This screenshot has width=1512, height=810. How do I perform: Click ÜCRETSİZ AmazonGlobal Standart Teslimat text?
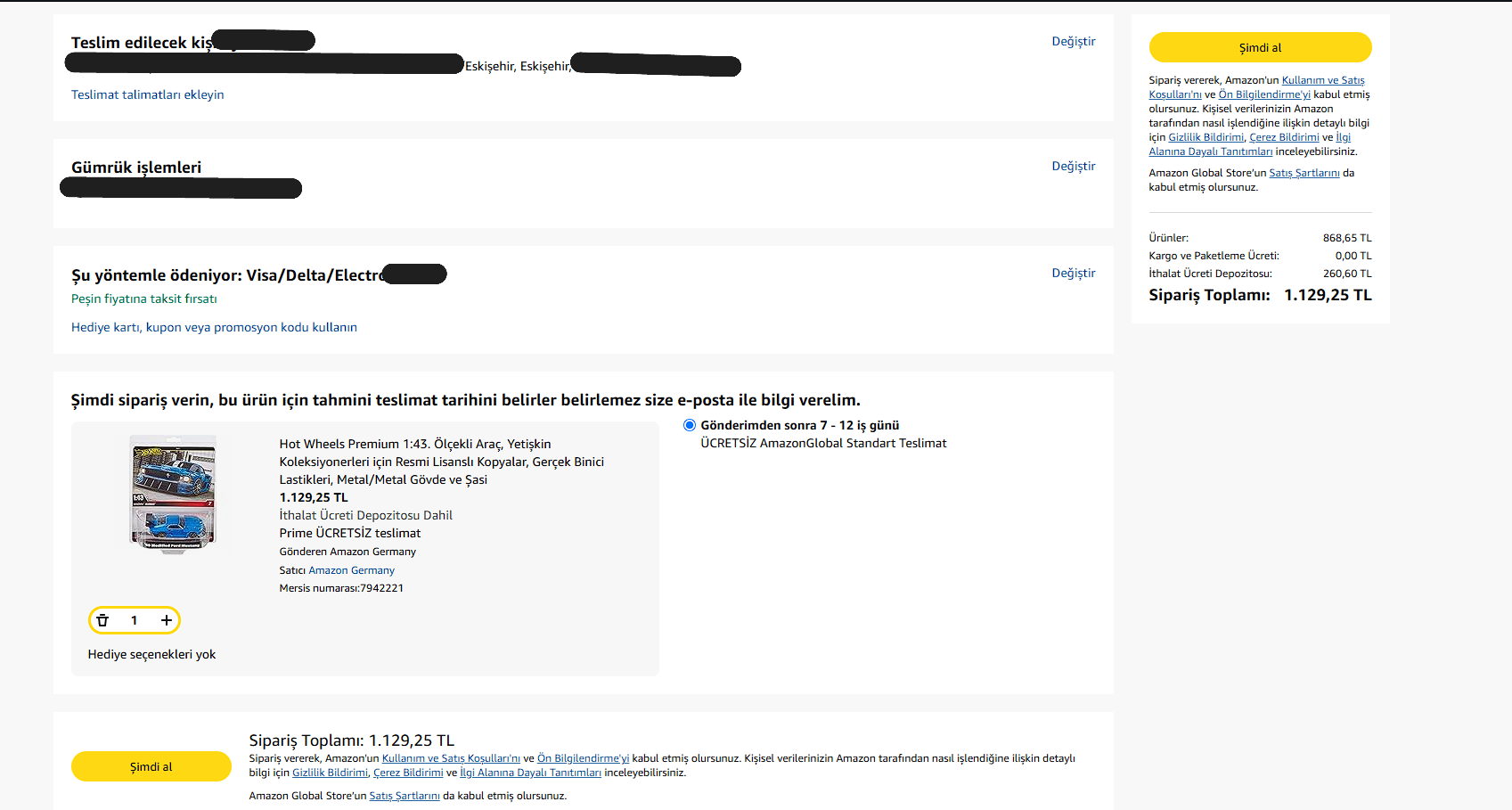click(823, 443)
